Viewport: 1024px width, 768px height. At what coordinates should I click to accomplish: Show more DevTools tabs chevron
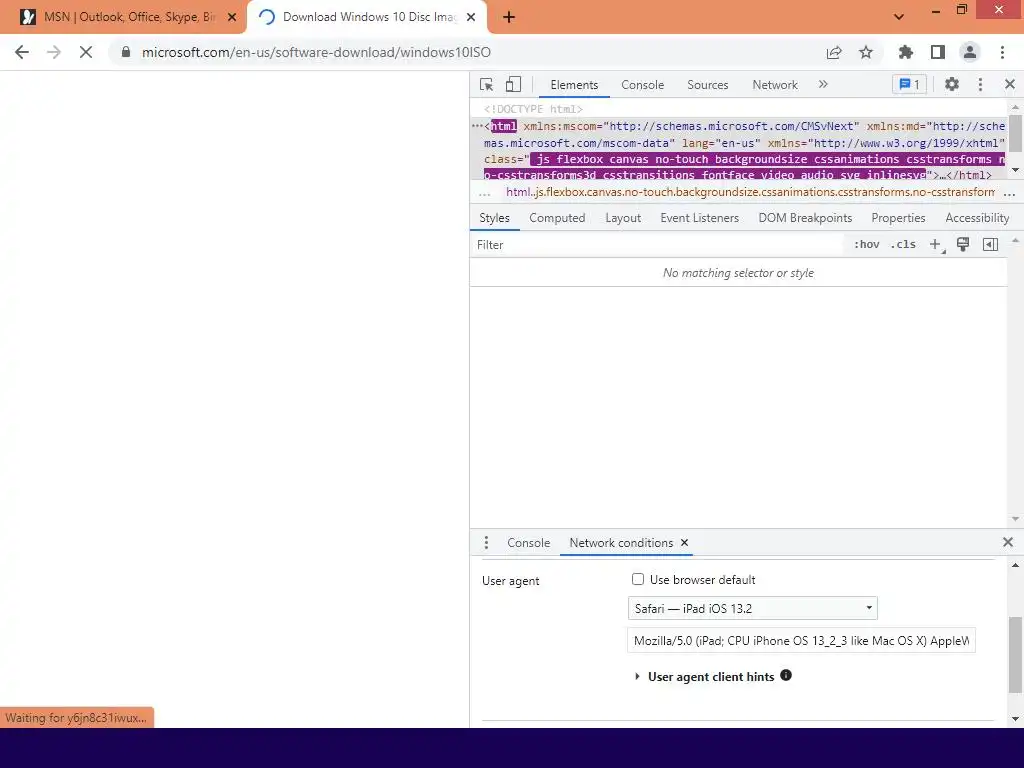pos(823,84)
